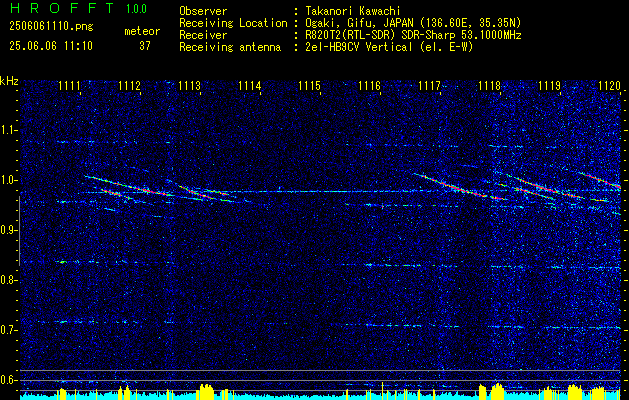Click the Observer field label

(203, 11)
